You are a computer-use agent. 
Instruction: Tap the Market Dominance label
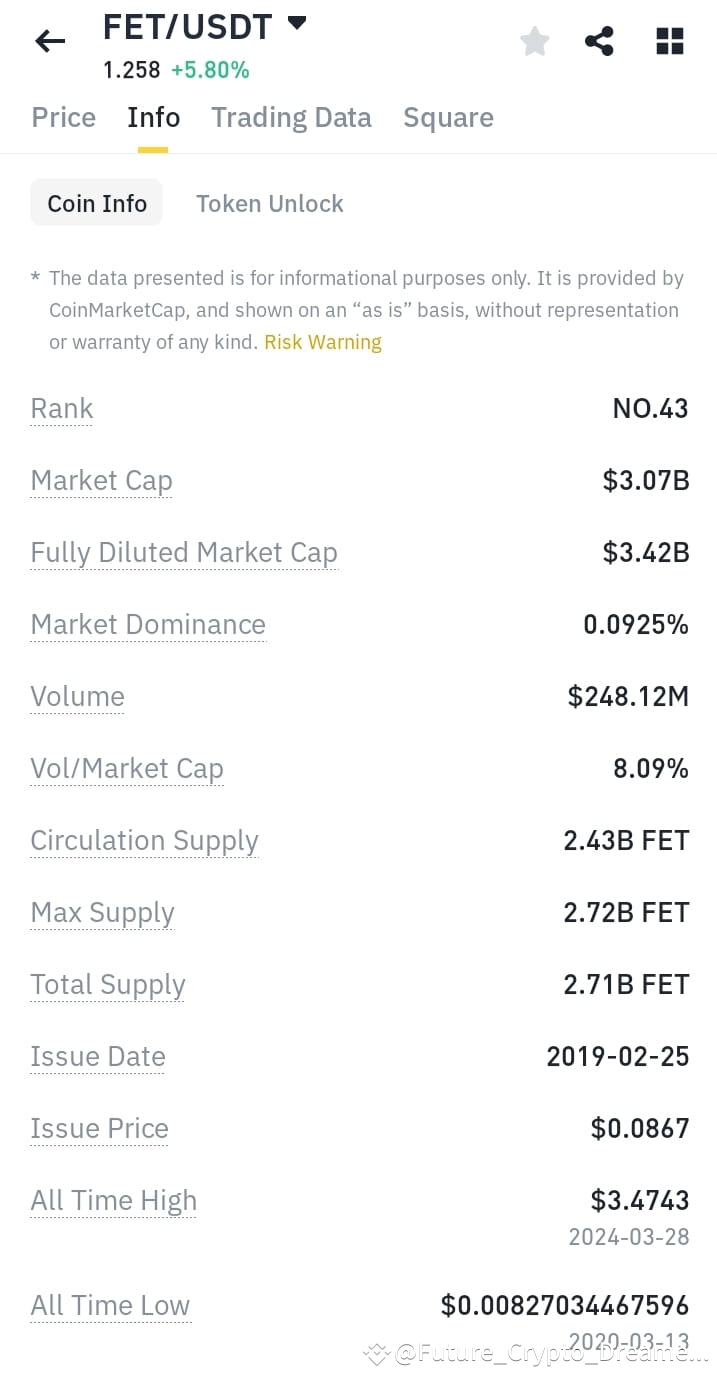coord(148,625)
